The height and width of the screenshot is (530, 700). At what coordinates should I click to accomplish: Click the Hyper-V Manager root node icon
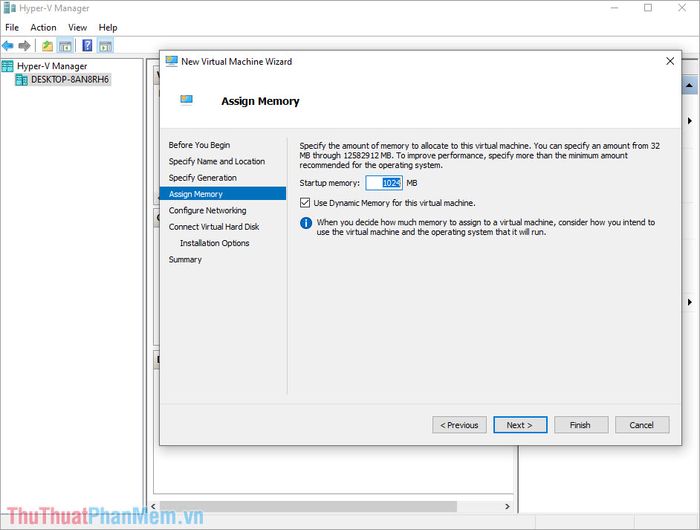pos(8,66)
